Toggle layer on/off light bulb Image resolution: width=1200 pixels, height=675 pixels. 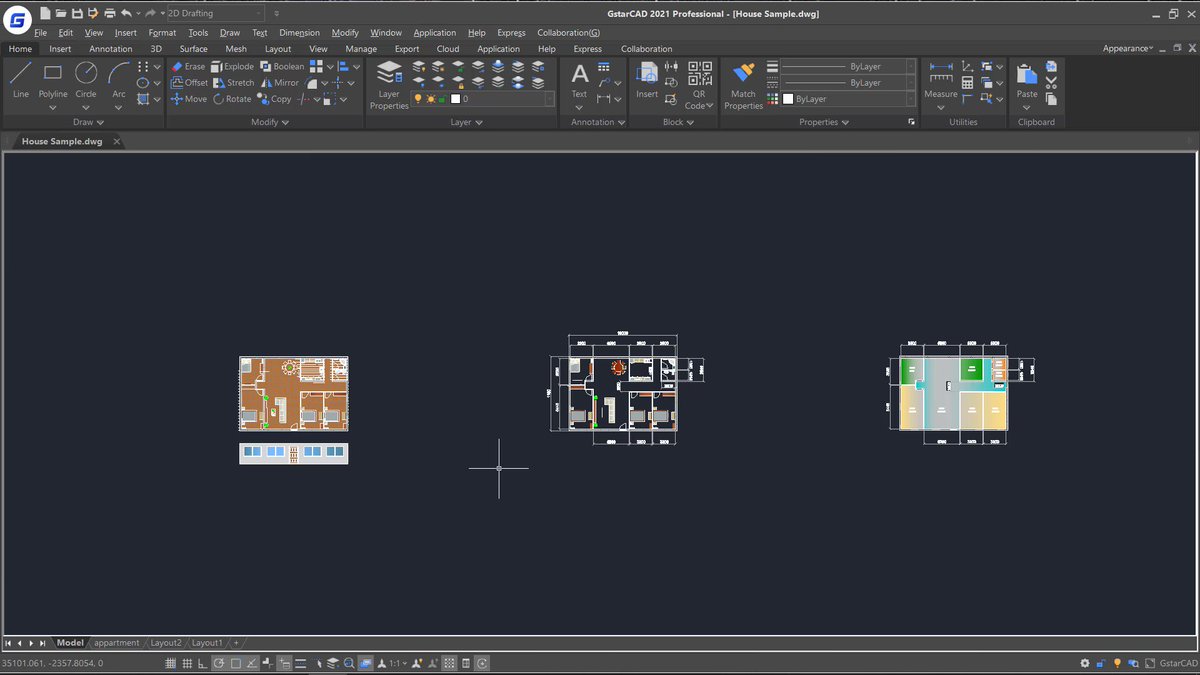(419, 99)
